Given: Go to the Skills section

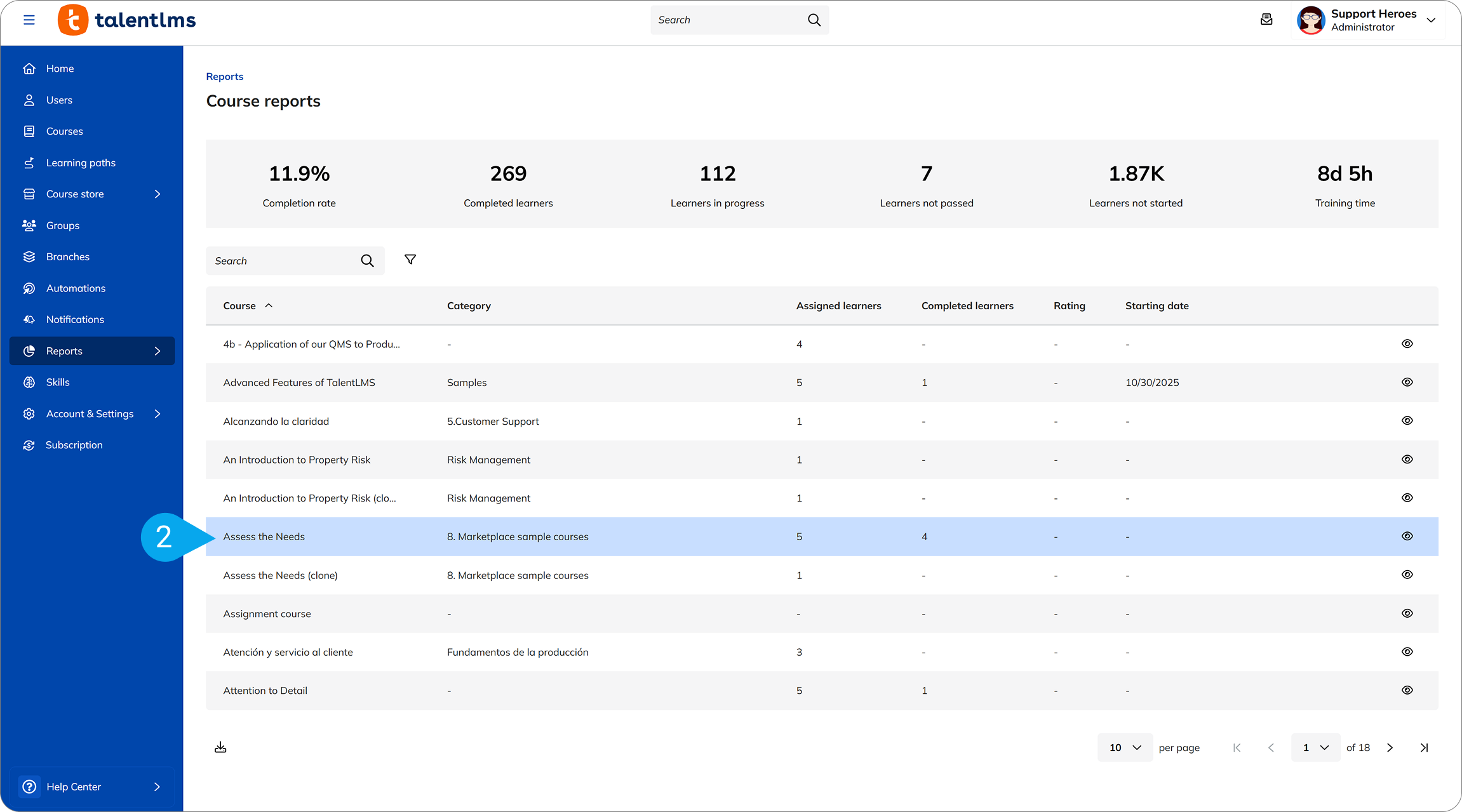Looking at the screenshot, I should (x=58, y=382).
